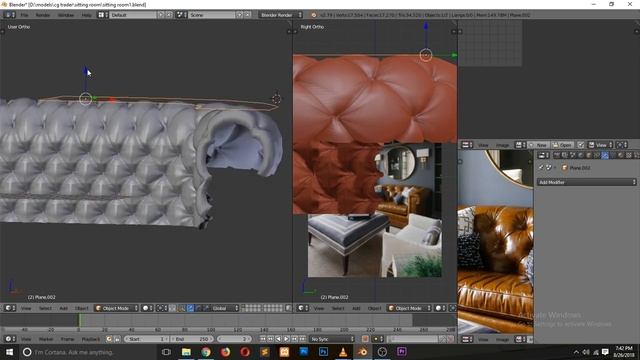
Task: Open the Render menu
Action: 43,15
